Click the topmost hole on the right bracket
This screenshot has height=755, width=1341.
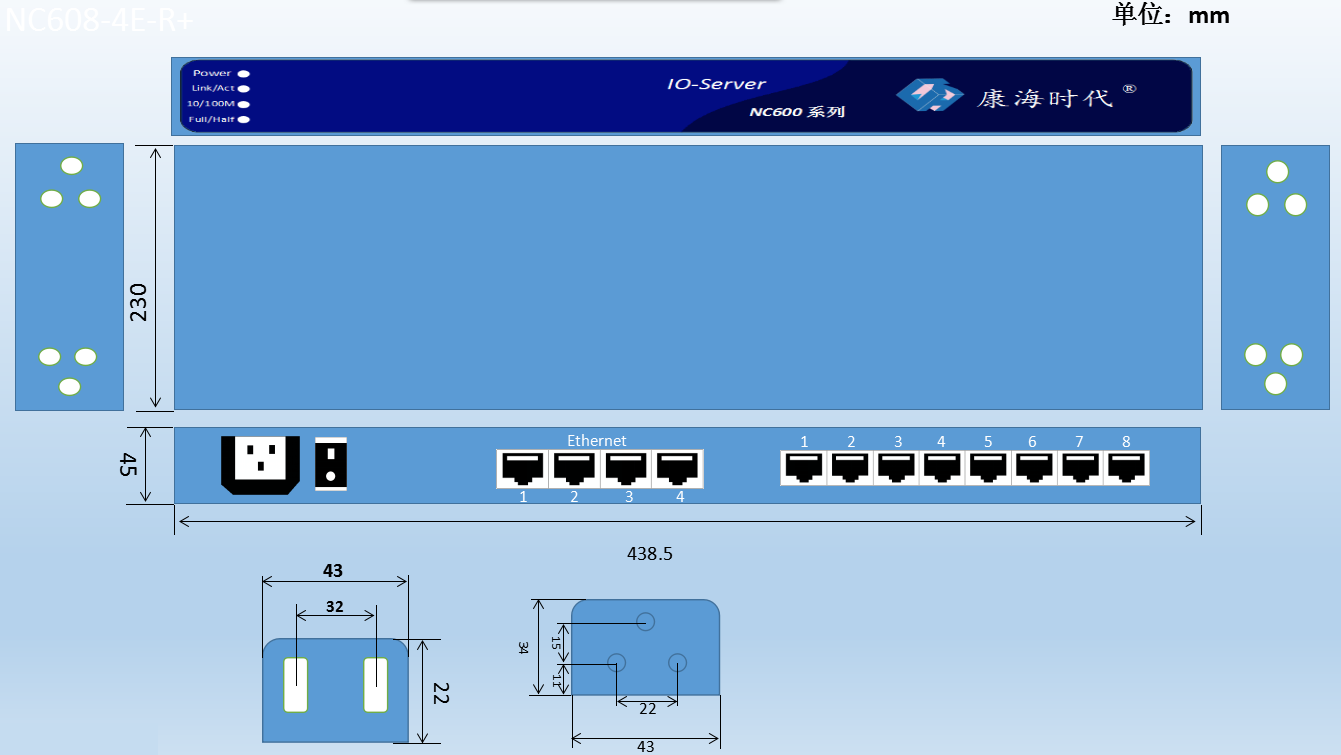pyautogui.click(x=1278, y=172)
